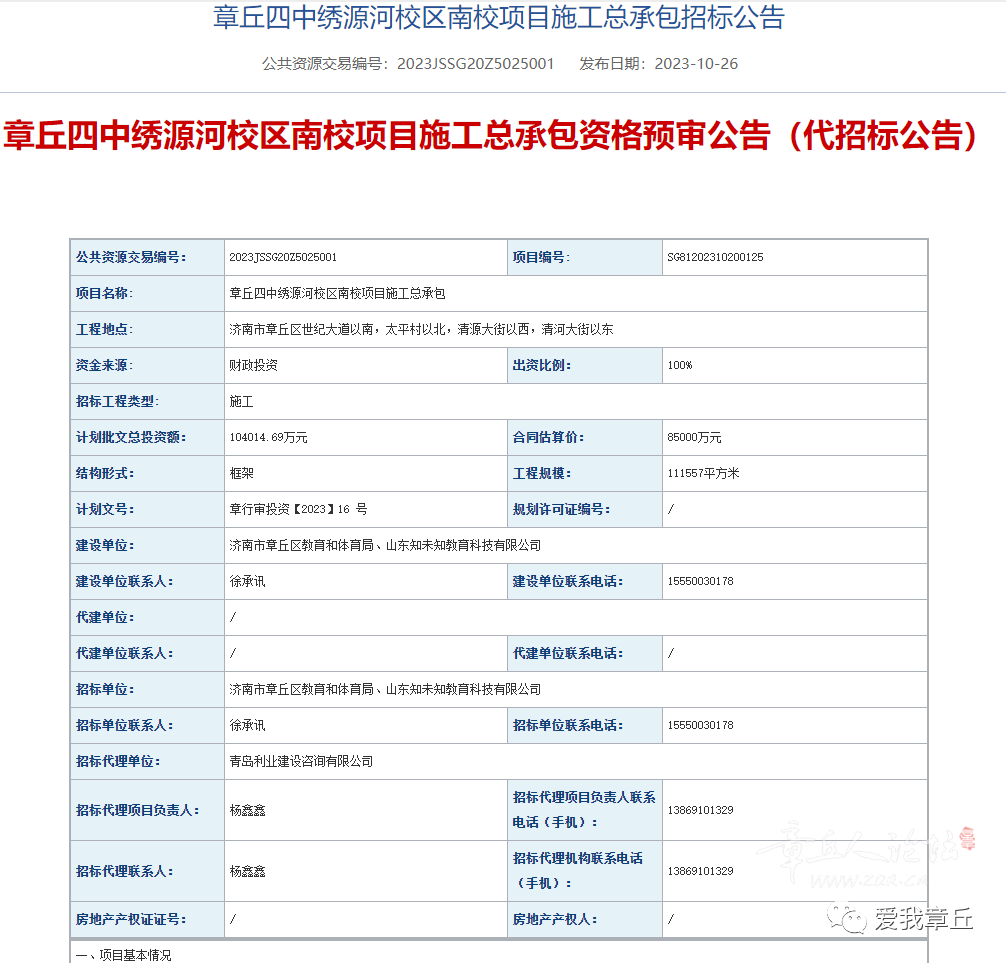Select the value 框架
Viewport: 1006px width, 963px height.
[x=241, y=473]
